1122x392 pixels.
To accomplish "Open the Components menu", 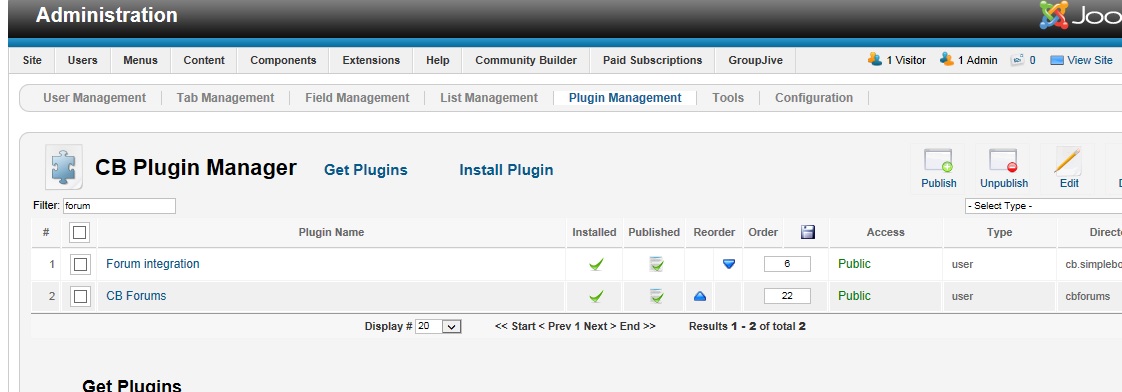I will pyautogui.click(x=283, y=60).
